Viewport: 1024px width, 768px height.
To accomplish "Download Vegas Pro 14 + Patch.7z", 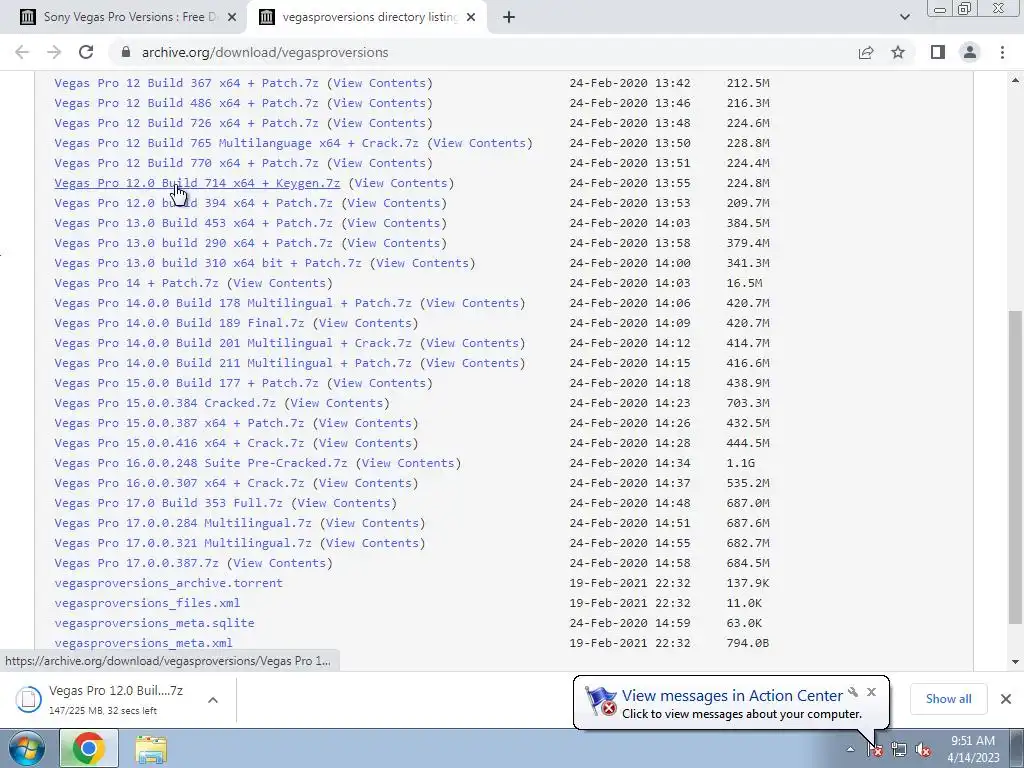I will (x=136, y=283).
